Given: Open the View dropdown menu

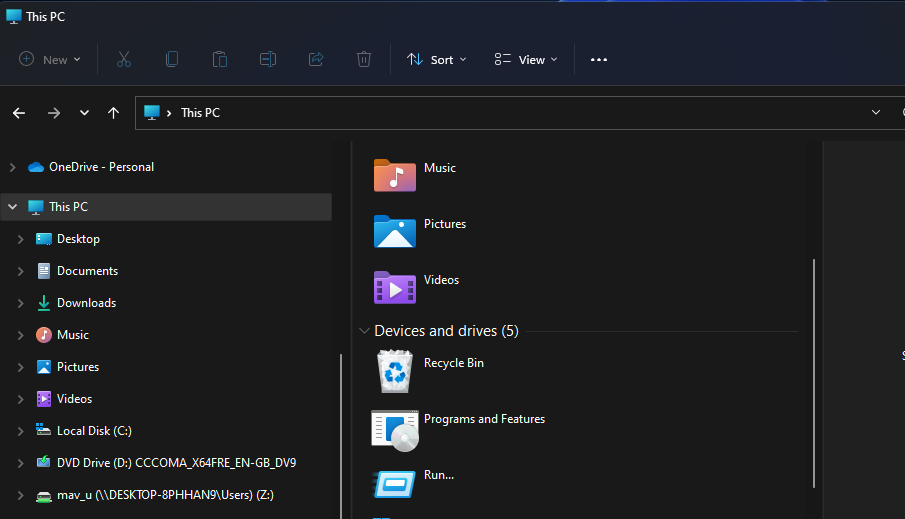Looking at the screenshot, I should coord(526,60).
